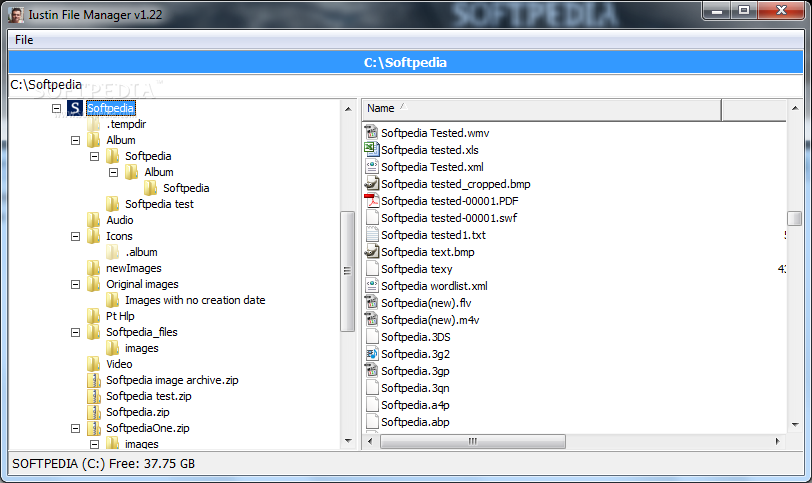Sort files by the Name column header
Image resolution: width=812 pixels, height=483 pixels.
tap(542, 109)
